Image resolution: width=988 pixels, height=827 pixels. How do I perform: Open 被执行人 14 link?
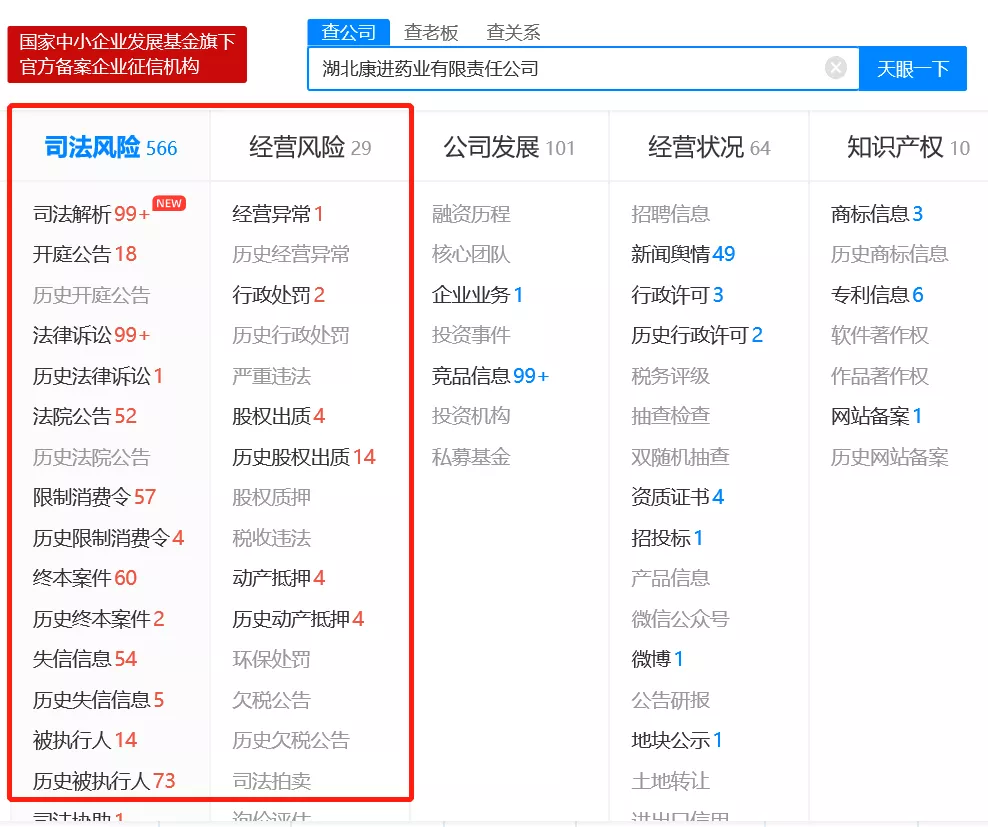[x=85, y=740]
